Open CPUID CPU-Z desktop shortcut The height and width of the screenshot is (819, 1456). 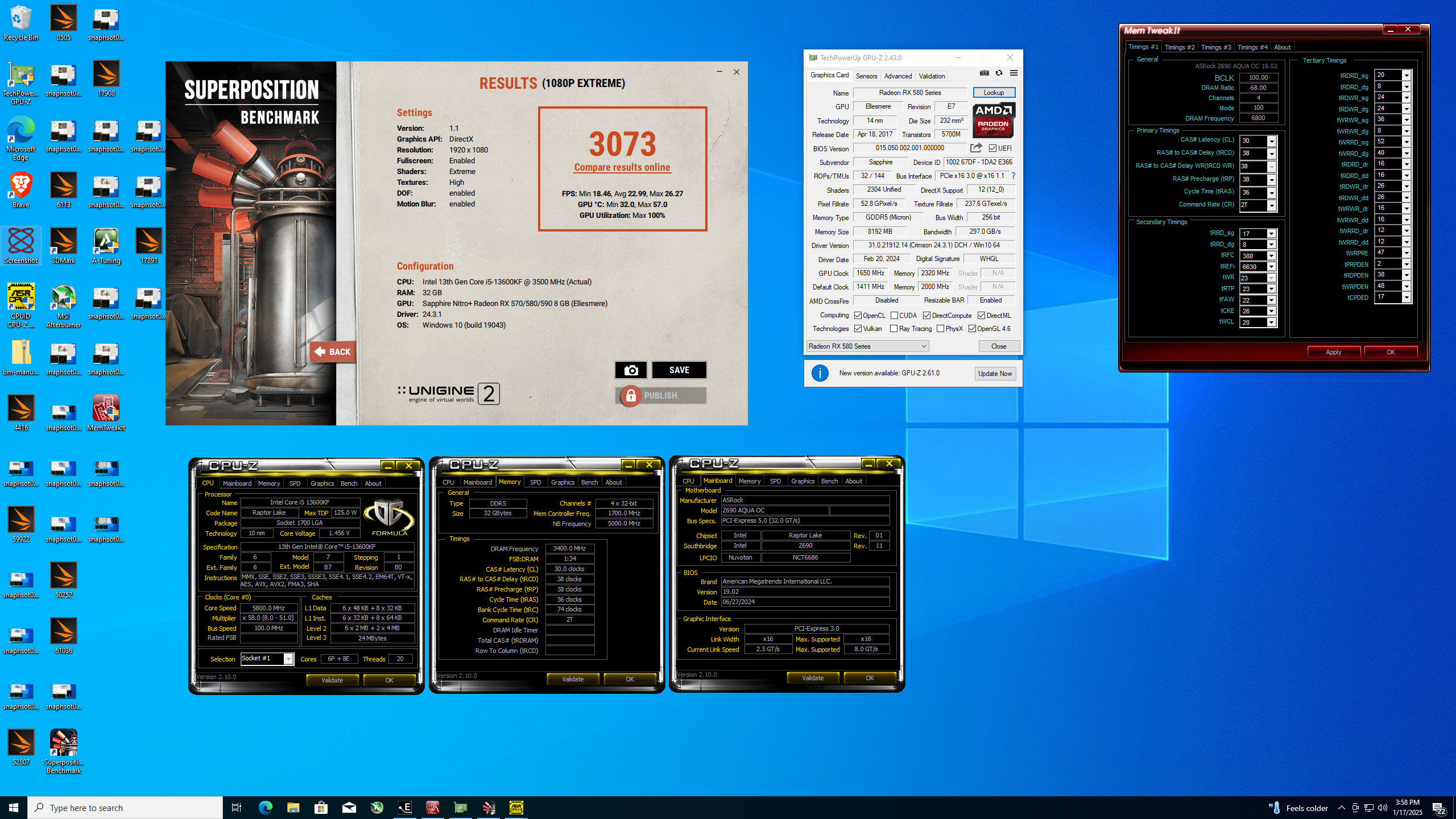pos(21,306)
